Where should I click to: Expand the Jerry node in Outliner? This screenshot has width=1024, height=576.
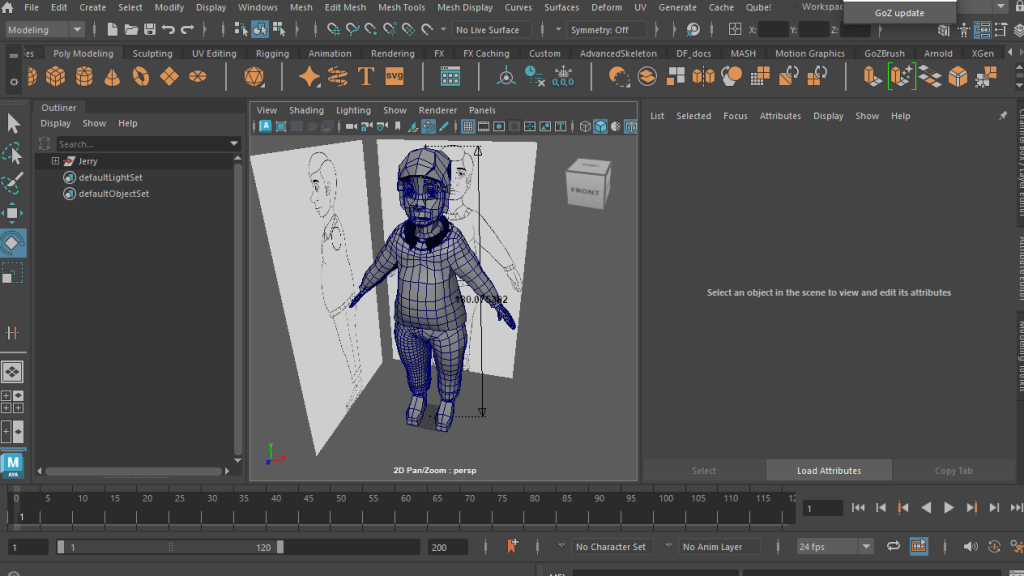55,161
